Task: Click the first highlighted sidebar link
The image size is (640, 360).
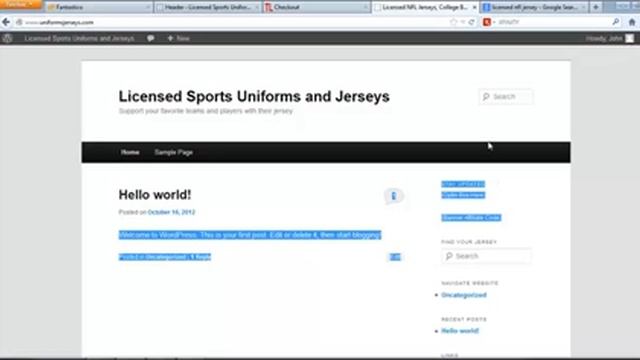Action: (463, 184)
